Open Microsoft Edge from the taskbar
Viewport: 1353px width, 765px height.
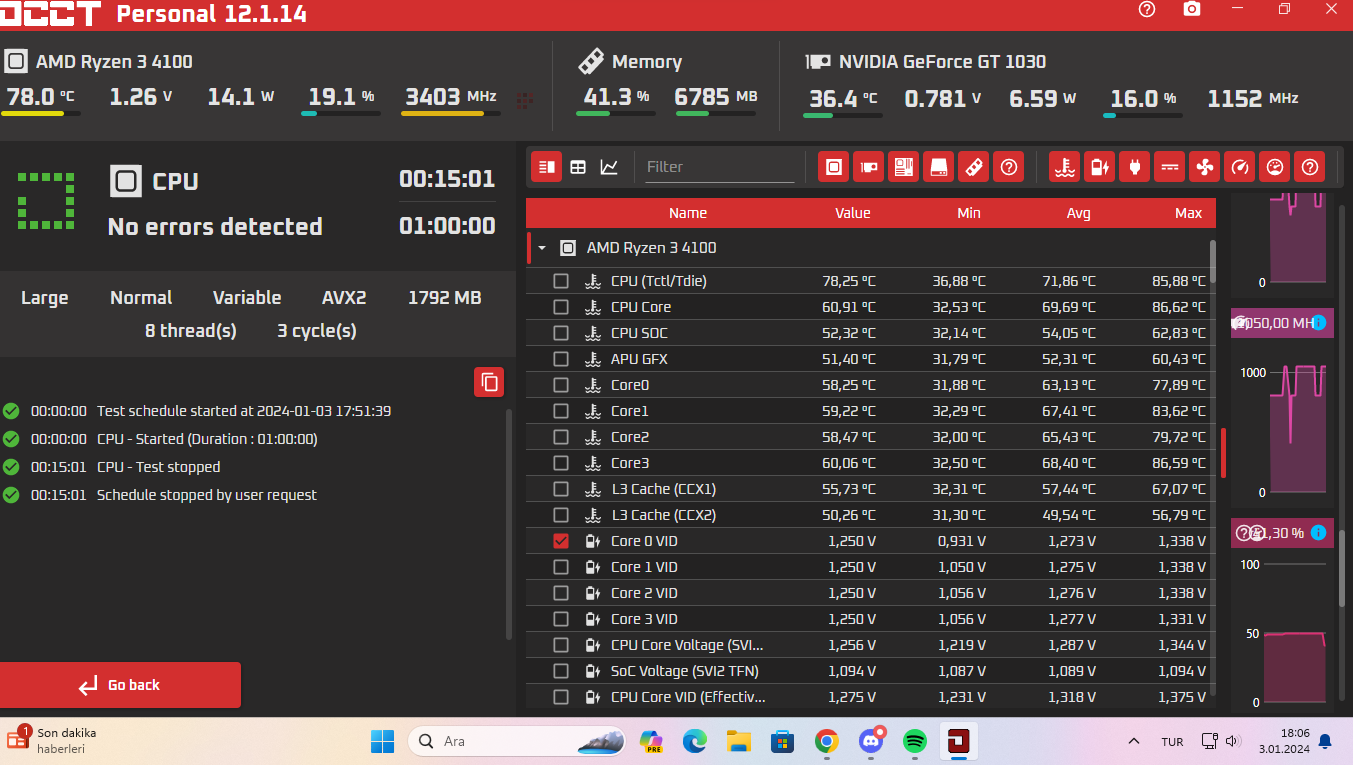pyautogui.click(x=695, y=741)
